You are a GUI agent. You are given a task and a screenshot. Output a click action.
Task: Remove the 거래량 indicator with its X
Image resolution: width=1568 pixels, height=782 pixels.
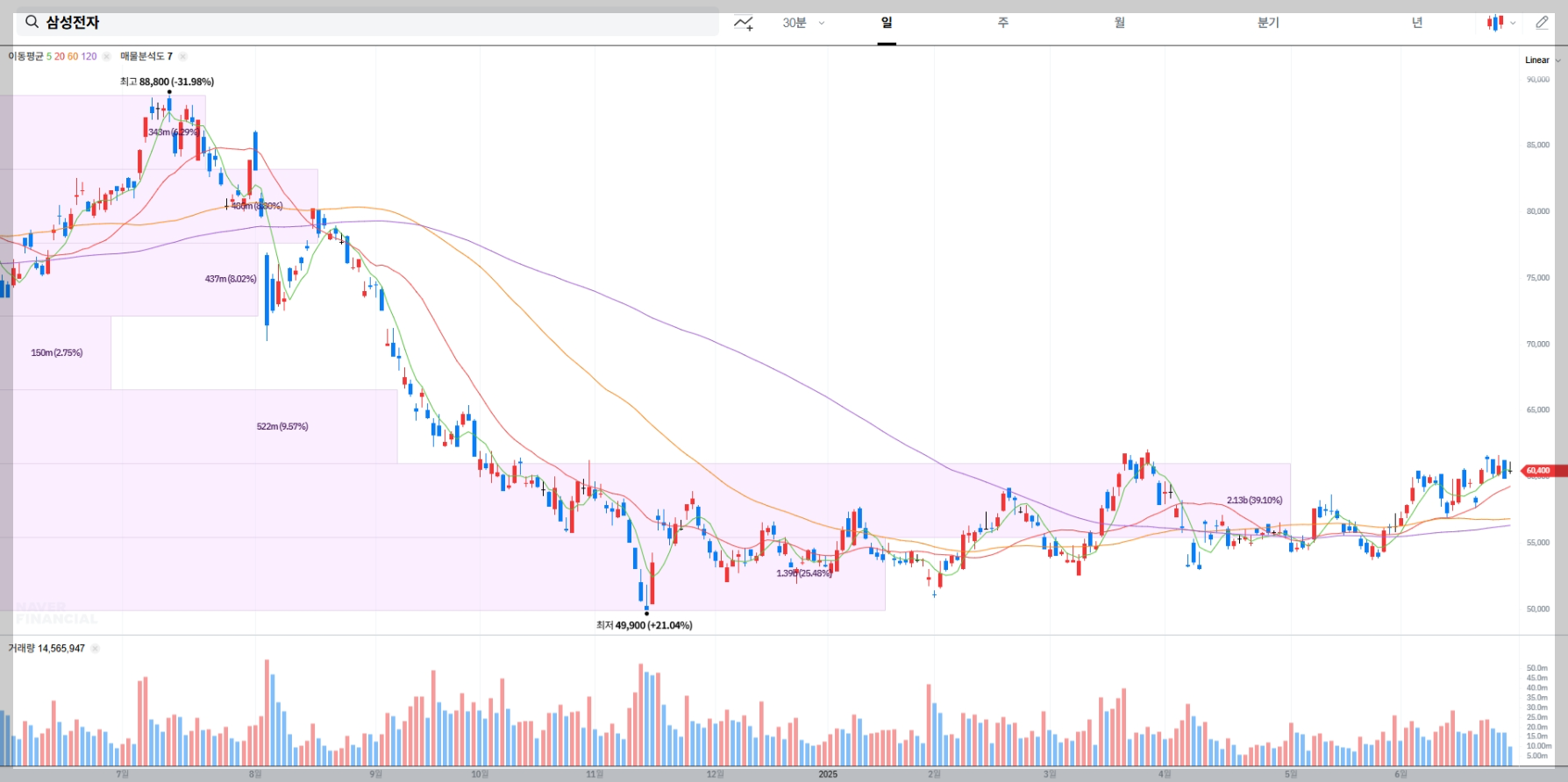point(95,649)
